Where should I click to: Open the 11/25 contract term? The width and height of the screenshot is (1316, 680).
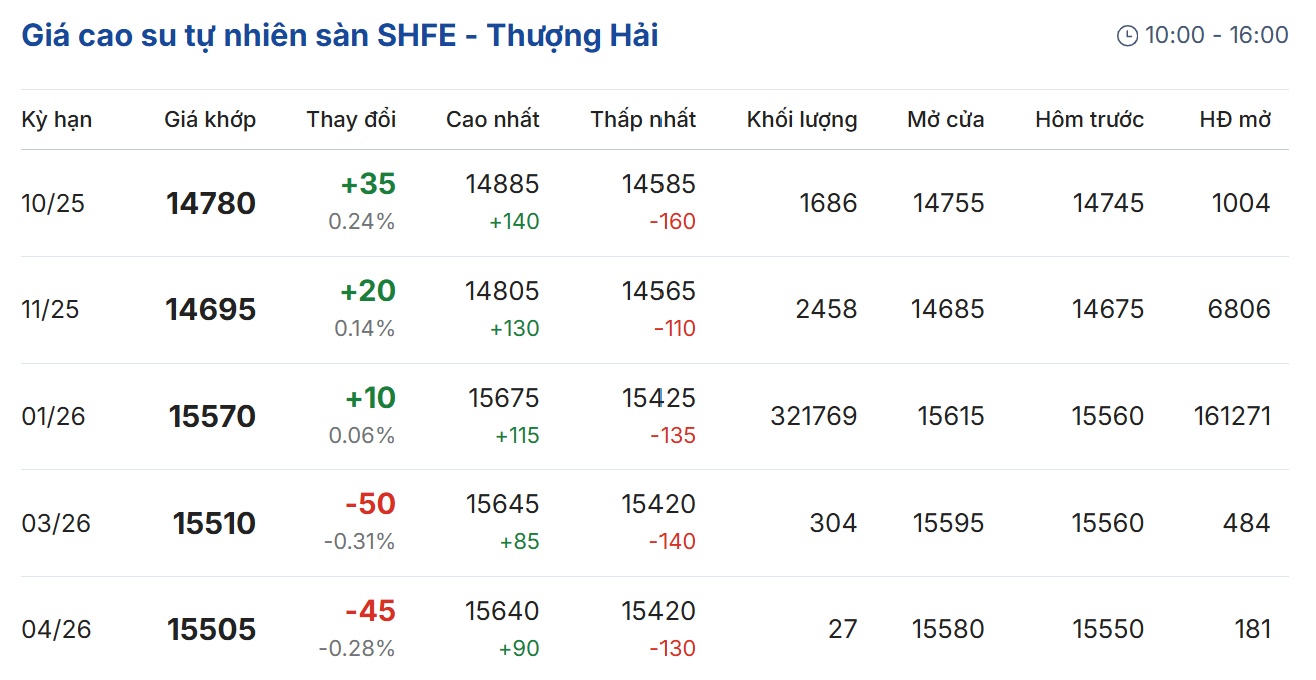coord(50,310)
